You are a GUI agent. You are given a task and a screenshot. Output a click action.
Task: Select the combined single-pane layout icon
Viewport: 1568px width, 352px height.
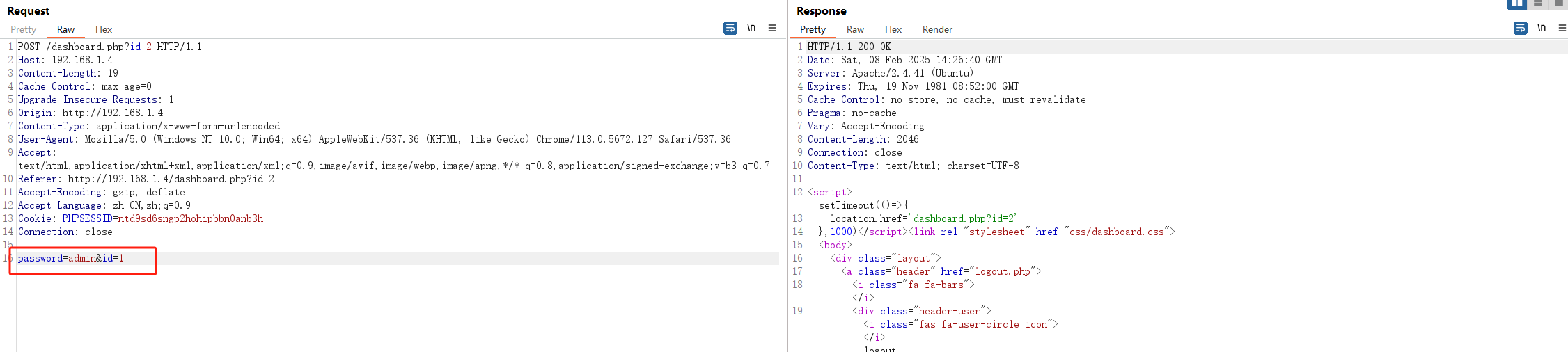click(x=1558, y=3)
